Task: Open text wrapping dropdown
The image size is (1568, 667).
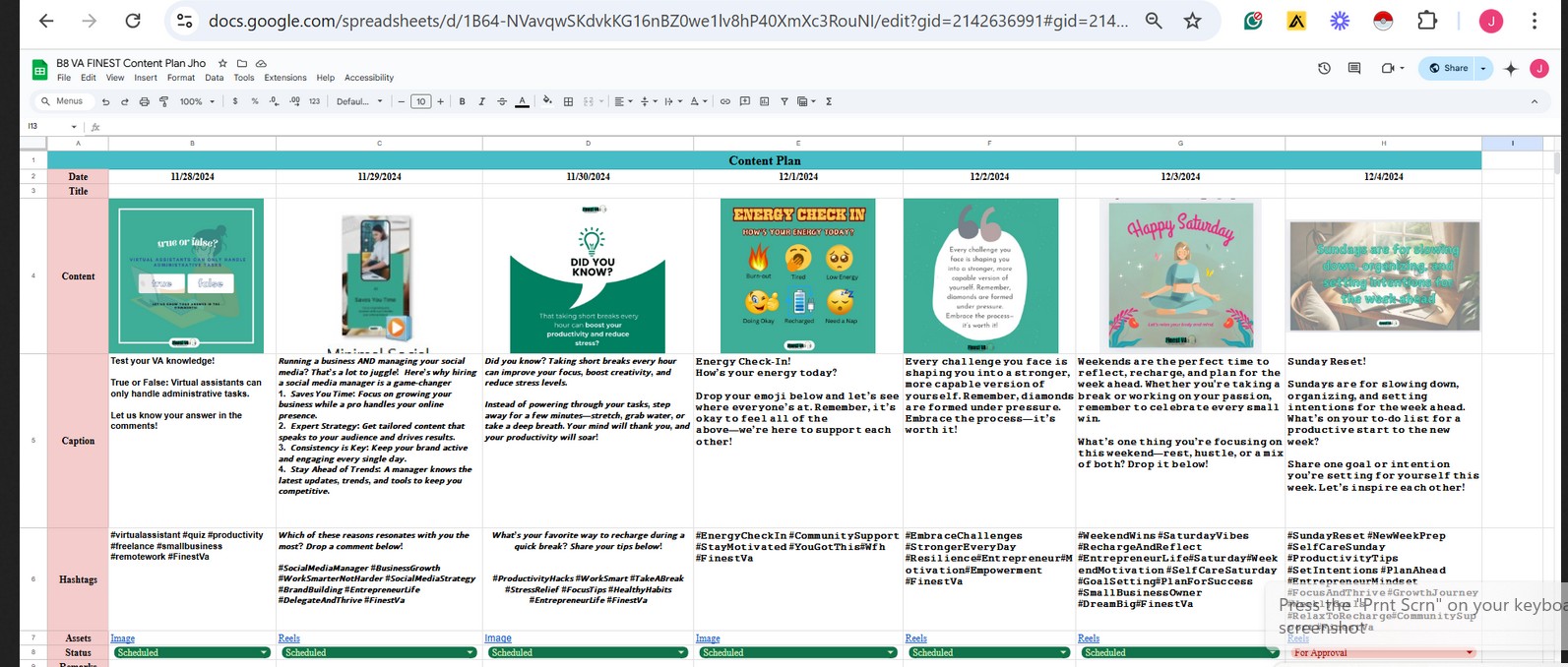Action: tap(671, 101)
